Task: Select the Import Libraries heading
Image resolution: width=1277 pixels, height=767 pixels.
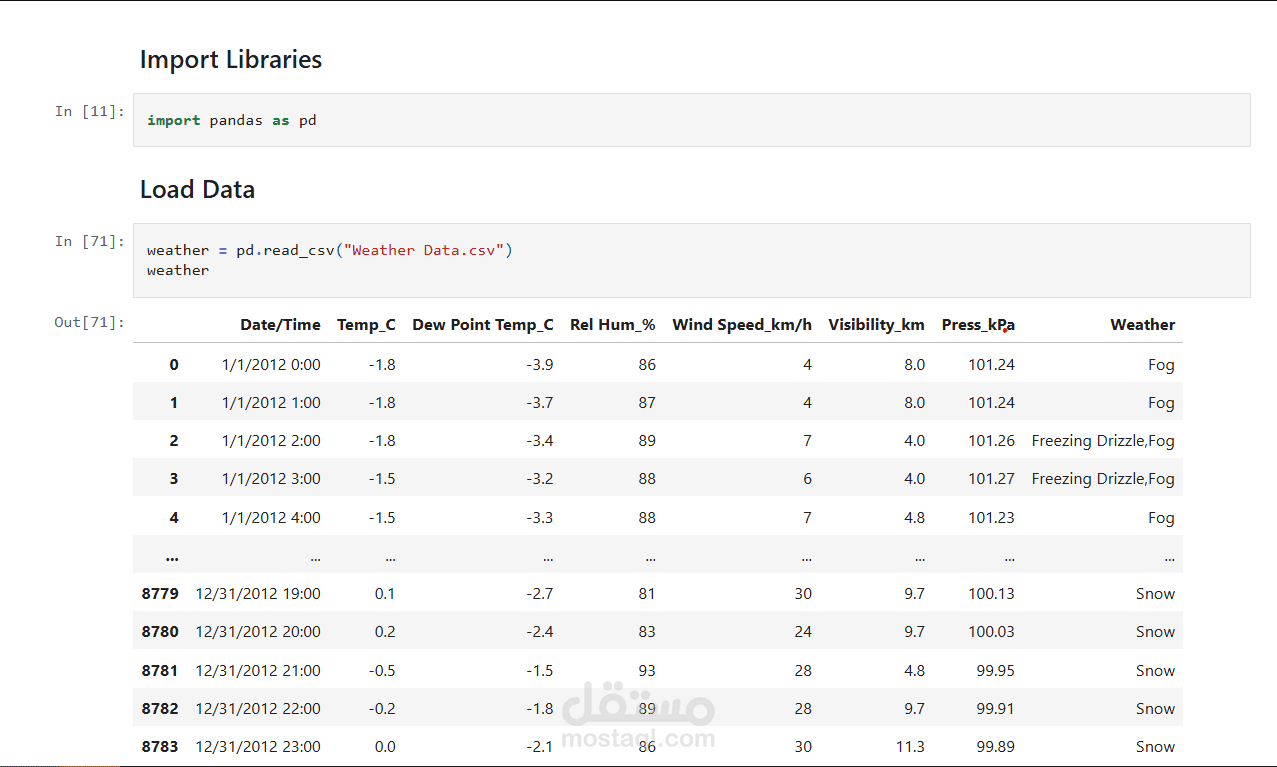Action: 231,60
